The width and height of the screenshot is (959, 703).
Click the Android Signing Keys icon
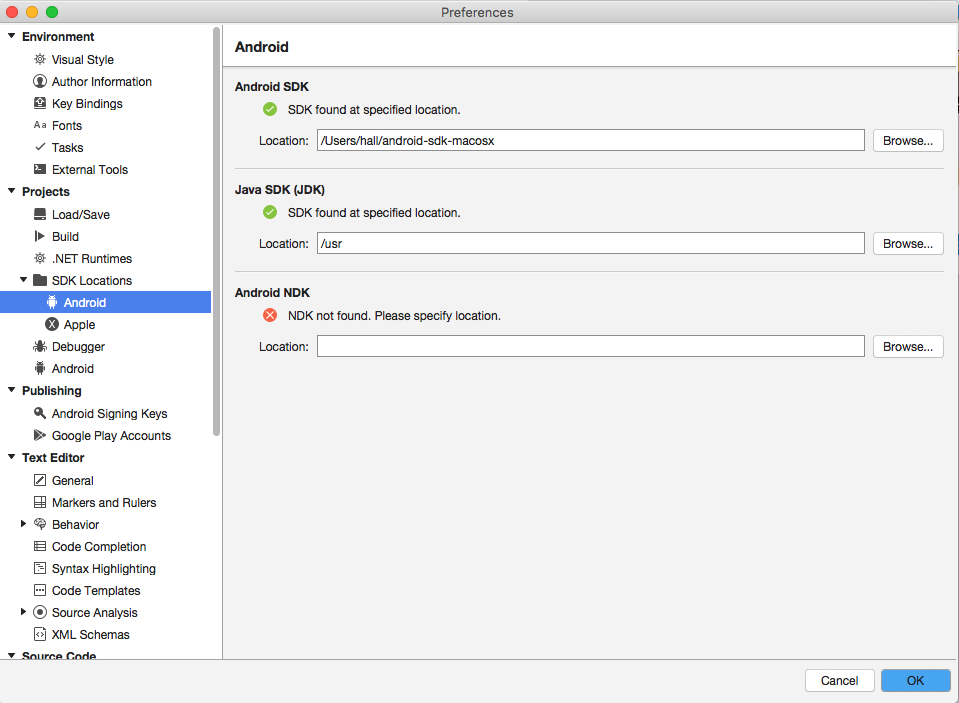click(x=40, y=414)
